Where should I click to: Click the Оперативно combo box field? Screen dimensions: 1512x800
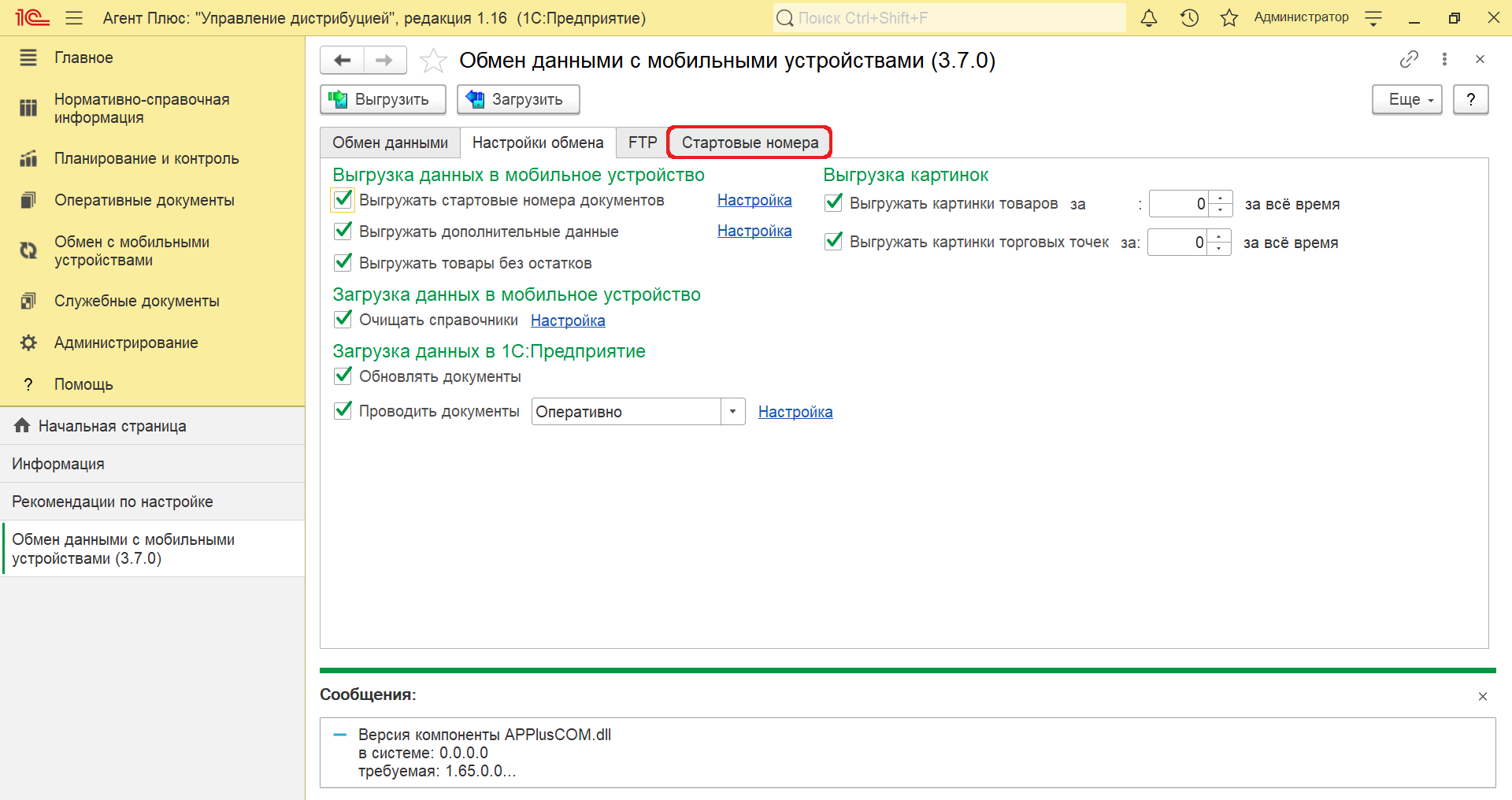[x=627, y=412]
